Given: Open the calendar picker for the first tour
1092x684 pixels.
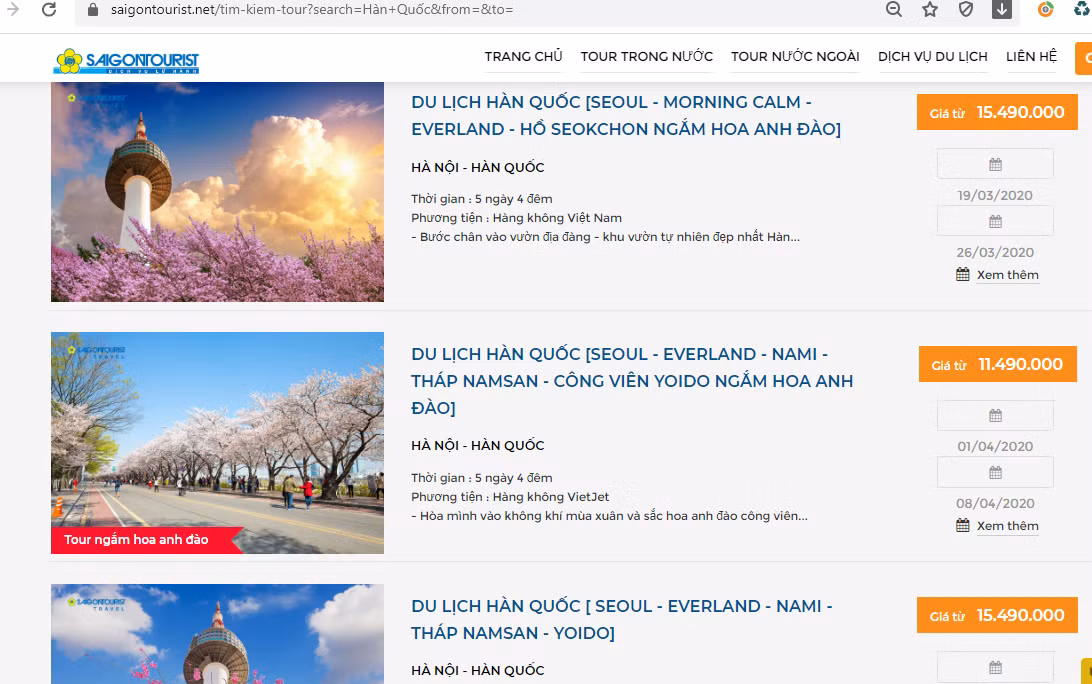Looking at the screenshot, I should 994,163.
